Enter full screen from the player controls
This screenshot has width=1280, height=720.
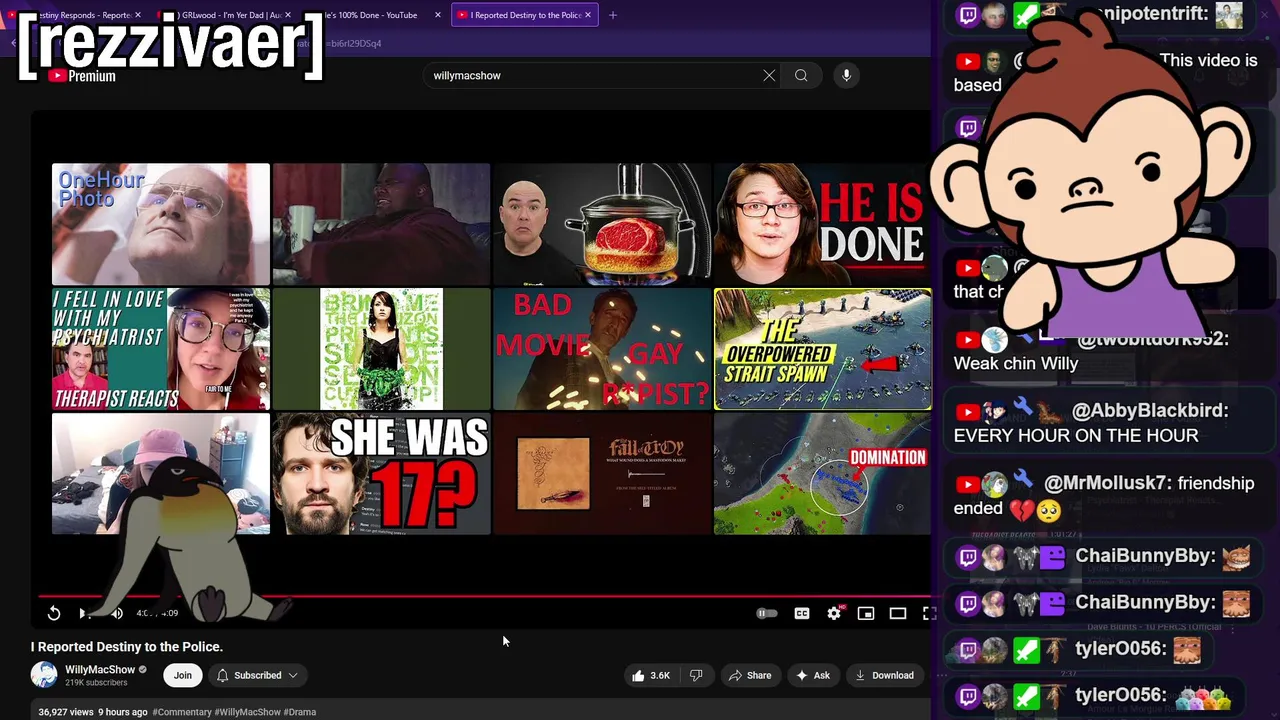click(928, 613)
